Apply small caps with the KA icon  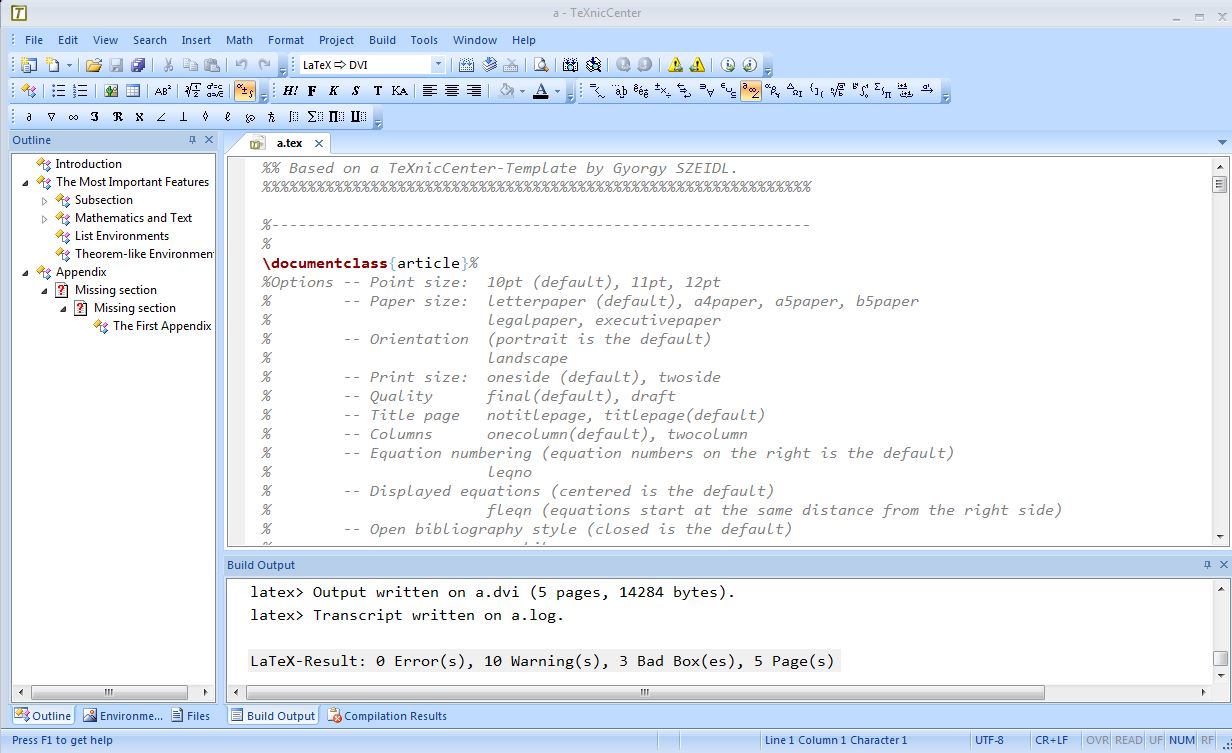[399, 91]
